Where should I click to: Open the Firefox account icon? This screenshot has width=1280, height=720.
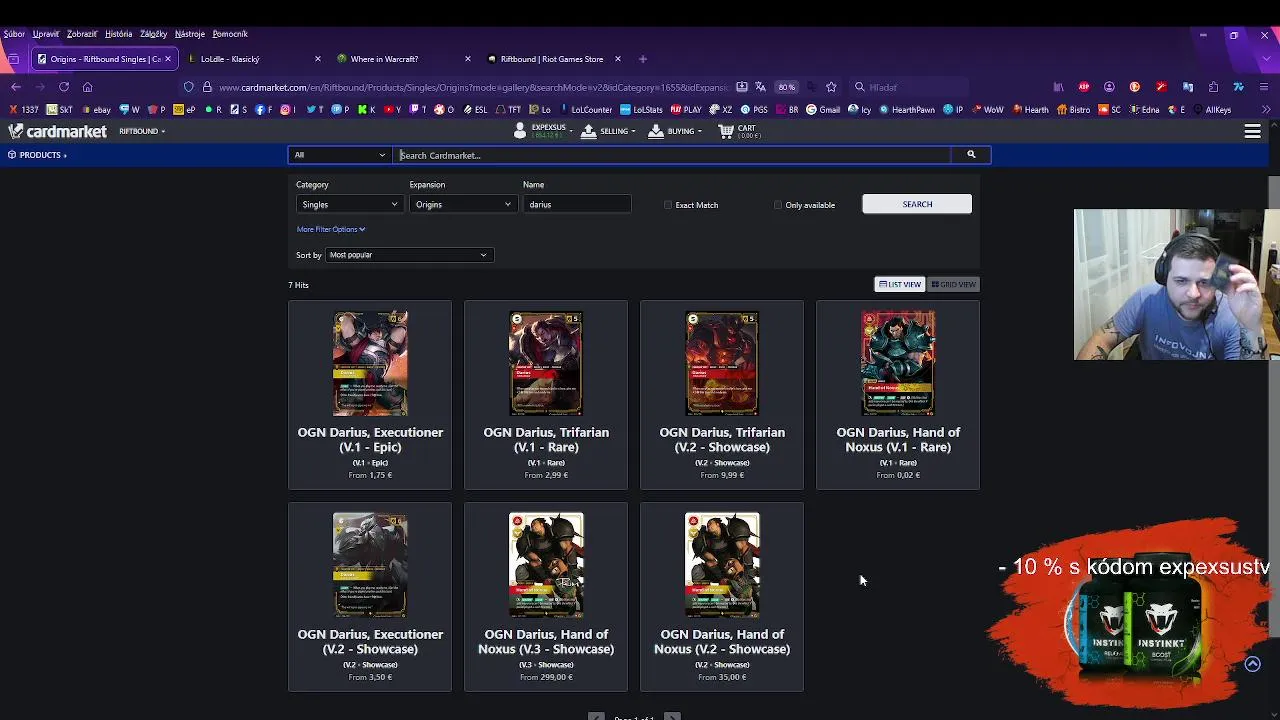(x=1109, y=87)
